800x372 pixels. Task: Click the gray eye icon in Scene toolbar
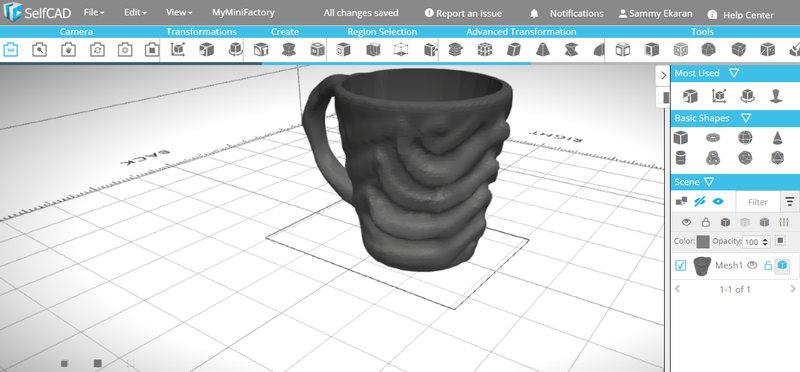click(x=687, y=222)
